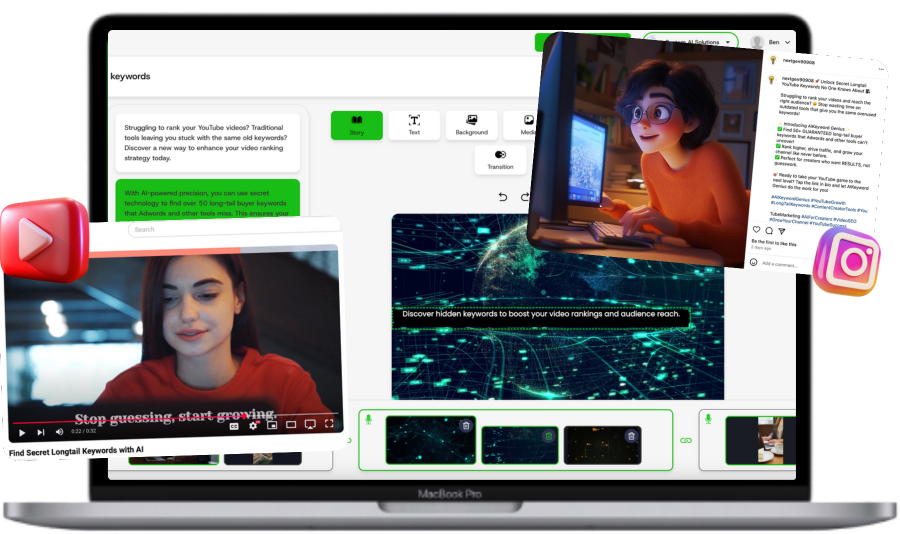Delete the first teal network clip

point(466,425)
